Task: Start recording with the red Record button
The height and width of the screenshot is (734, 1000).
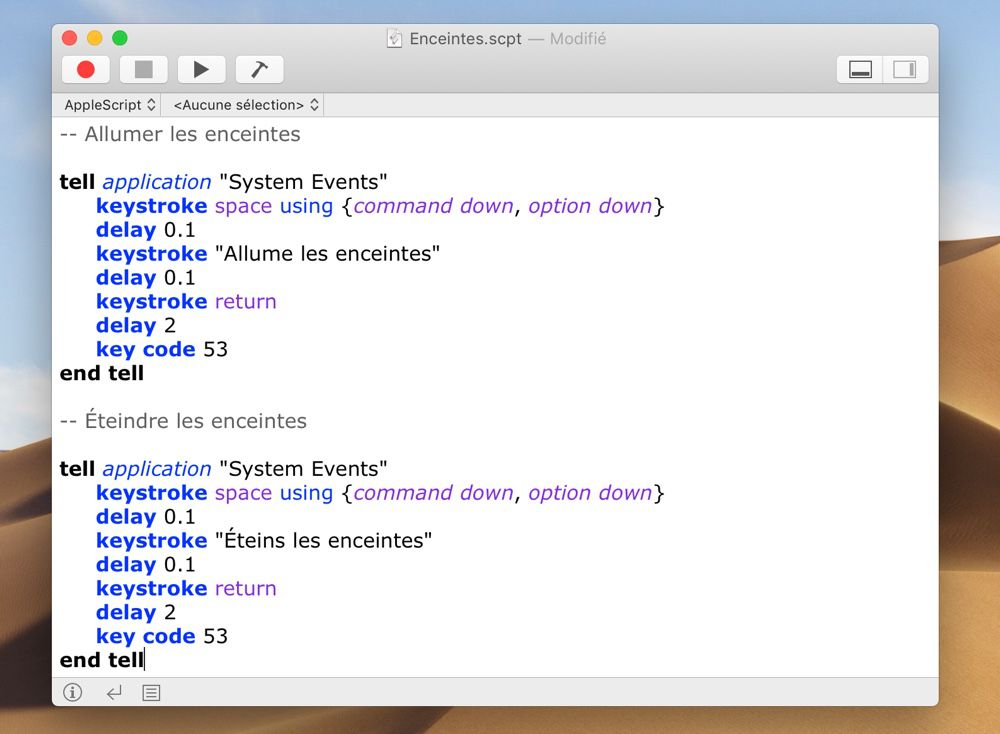Action: pos(85,70)
